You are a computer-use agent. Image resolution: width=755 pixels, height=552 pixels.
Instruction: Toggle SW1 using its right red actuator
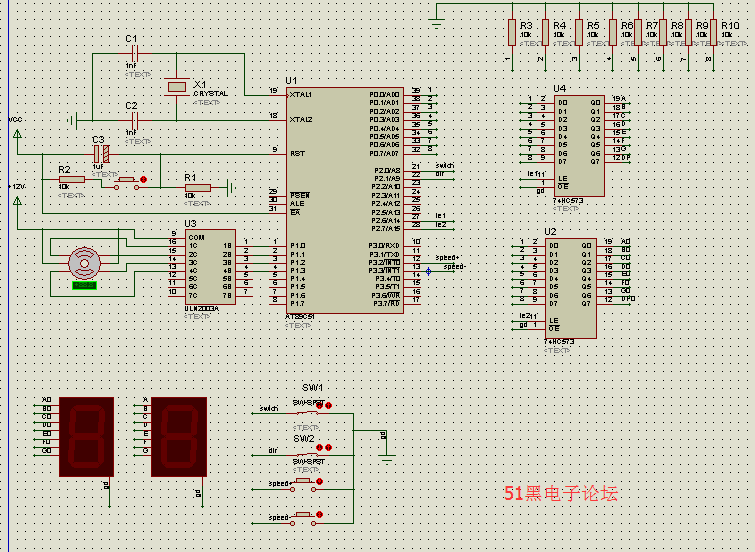point(328,406)
